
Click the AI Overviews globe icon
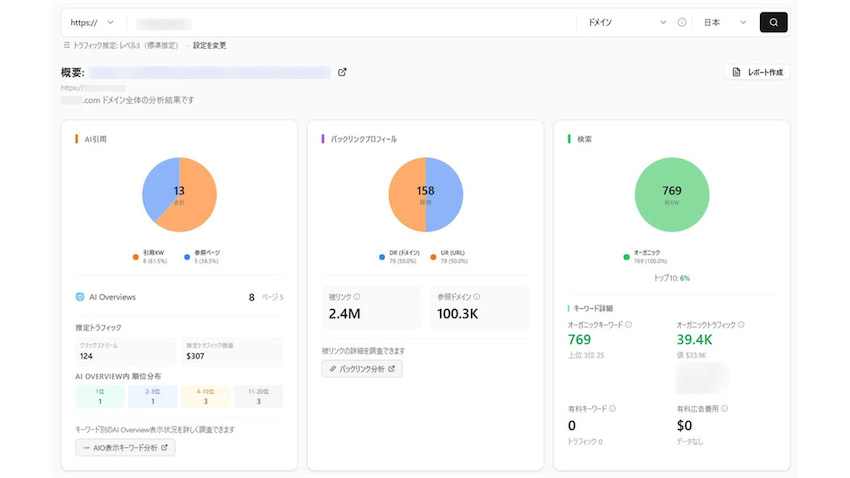coord(79,297)
